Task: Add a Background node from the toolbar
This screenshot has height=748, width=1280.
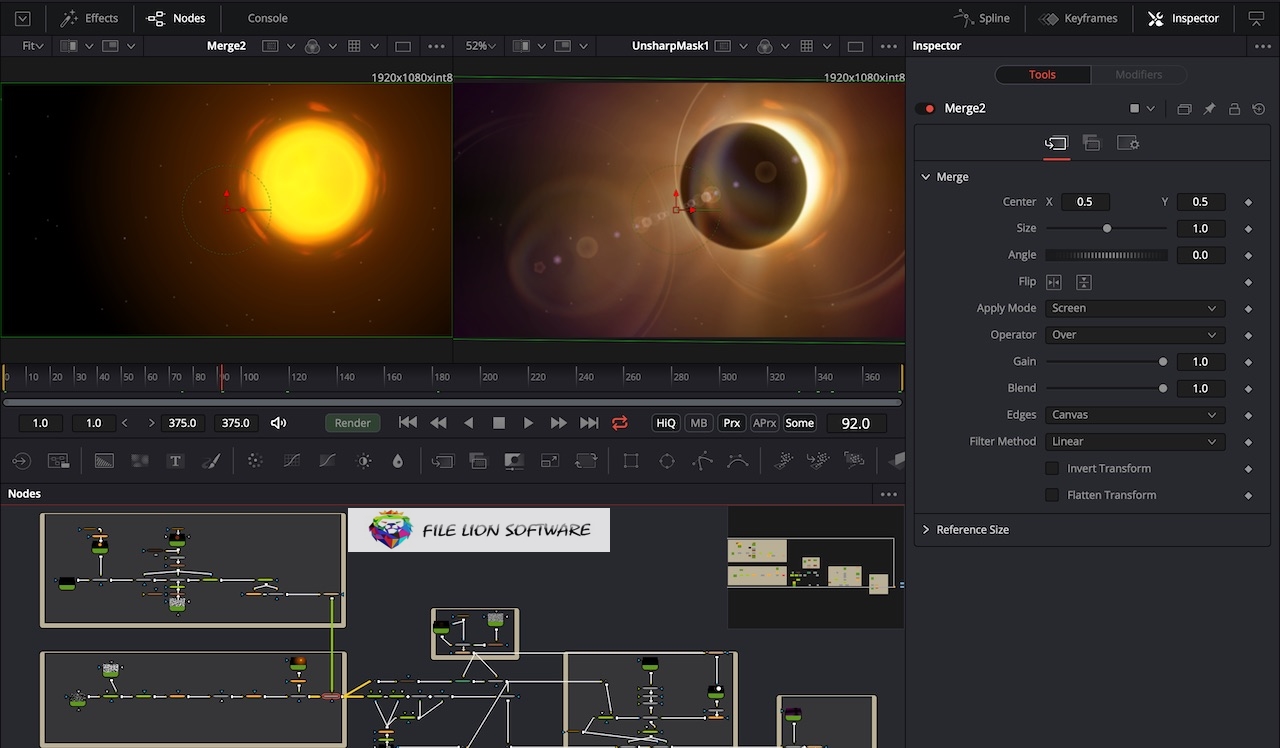Action: click(104, 461)
